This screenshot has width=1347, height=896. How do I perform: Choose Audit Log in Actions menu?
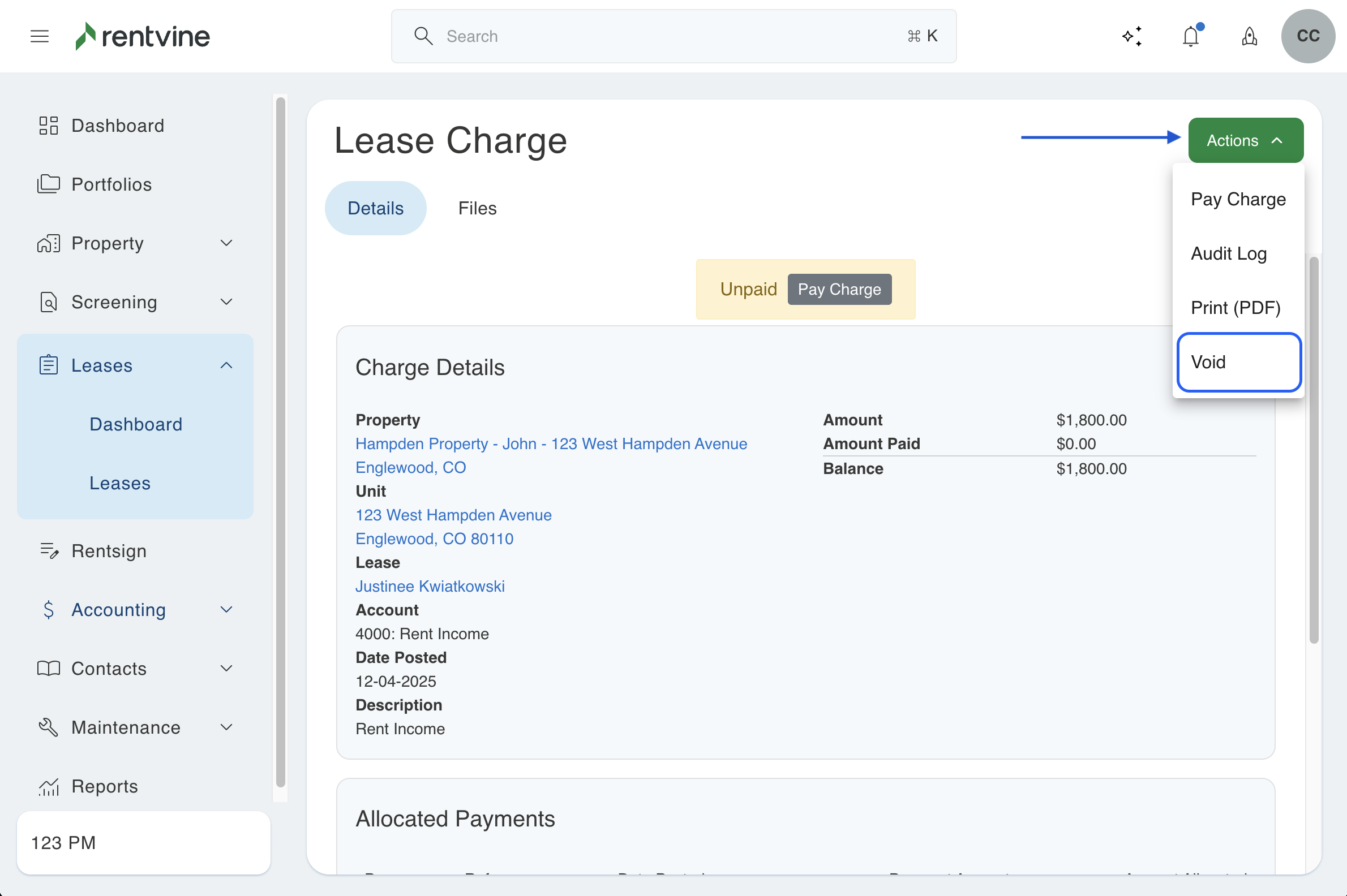click(1229, 254)
